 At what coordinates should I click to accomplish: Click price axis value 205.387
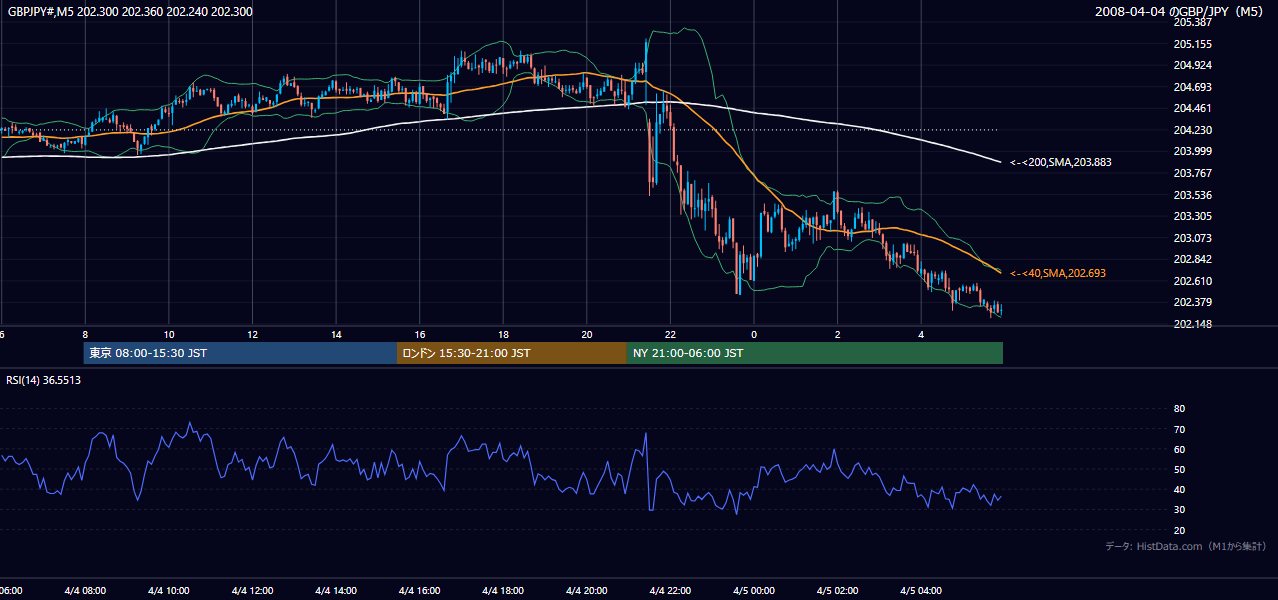tap(1193, 22)
